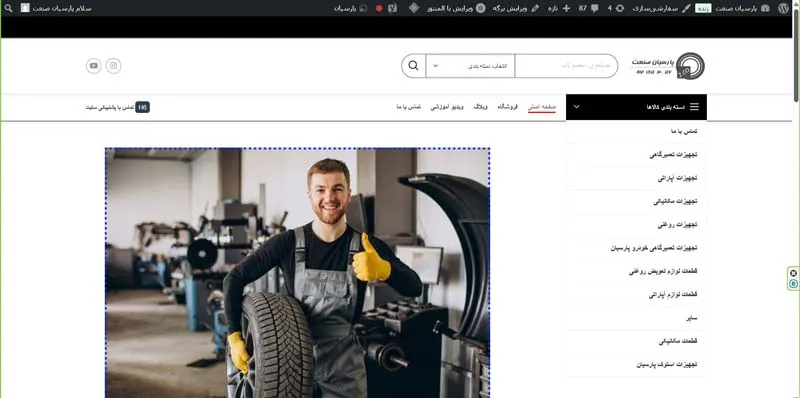
Task: Click the hamburger icon beside دسته بندی کالاها
Action: (x=694, y=107)
